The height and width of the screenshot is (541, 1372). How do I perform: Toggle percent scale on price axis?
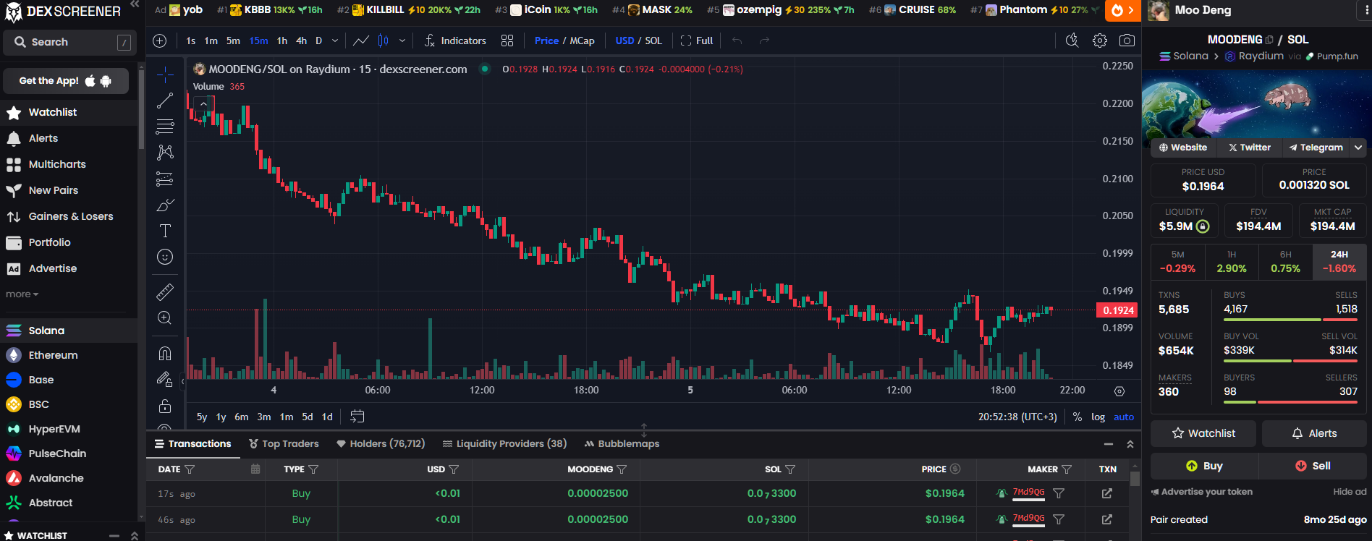pos(1077,417)
